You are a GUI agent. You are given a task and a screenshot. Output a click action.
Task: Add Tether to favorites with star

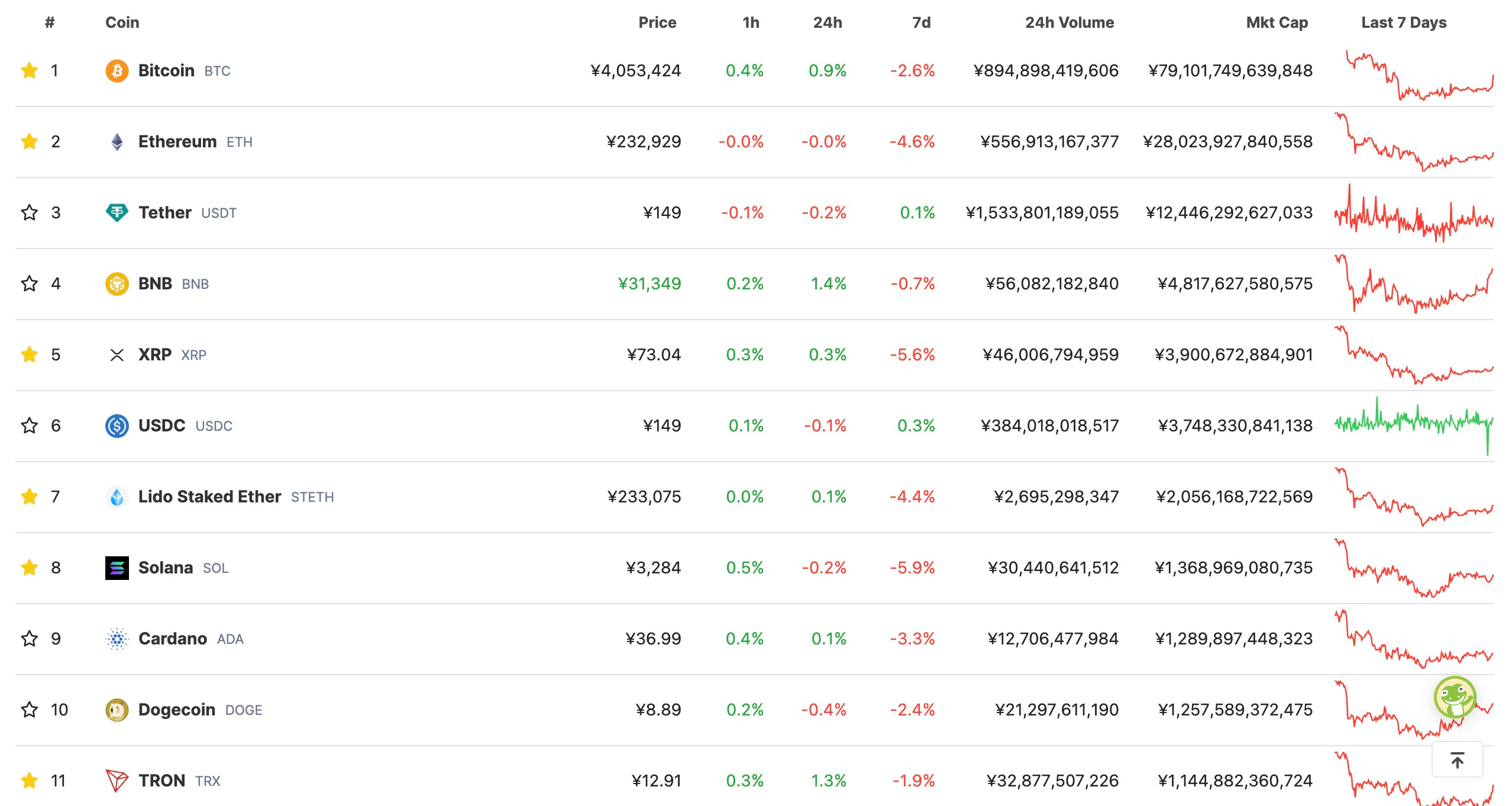click(29, 213)
